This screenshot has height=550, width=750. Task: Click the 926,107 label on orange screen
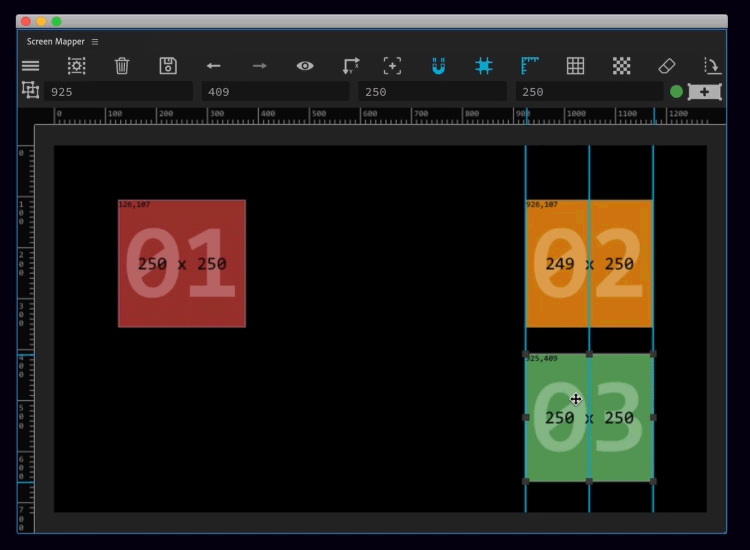click(x=542, y=204)
